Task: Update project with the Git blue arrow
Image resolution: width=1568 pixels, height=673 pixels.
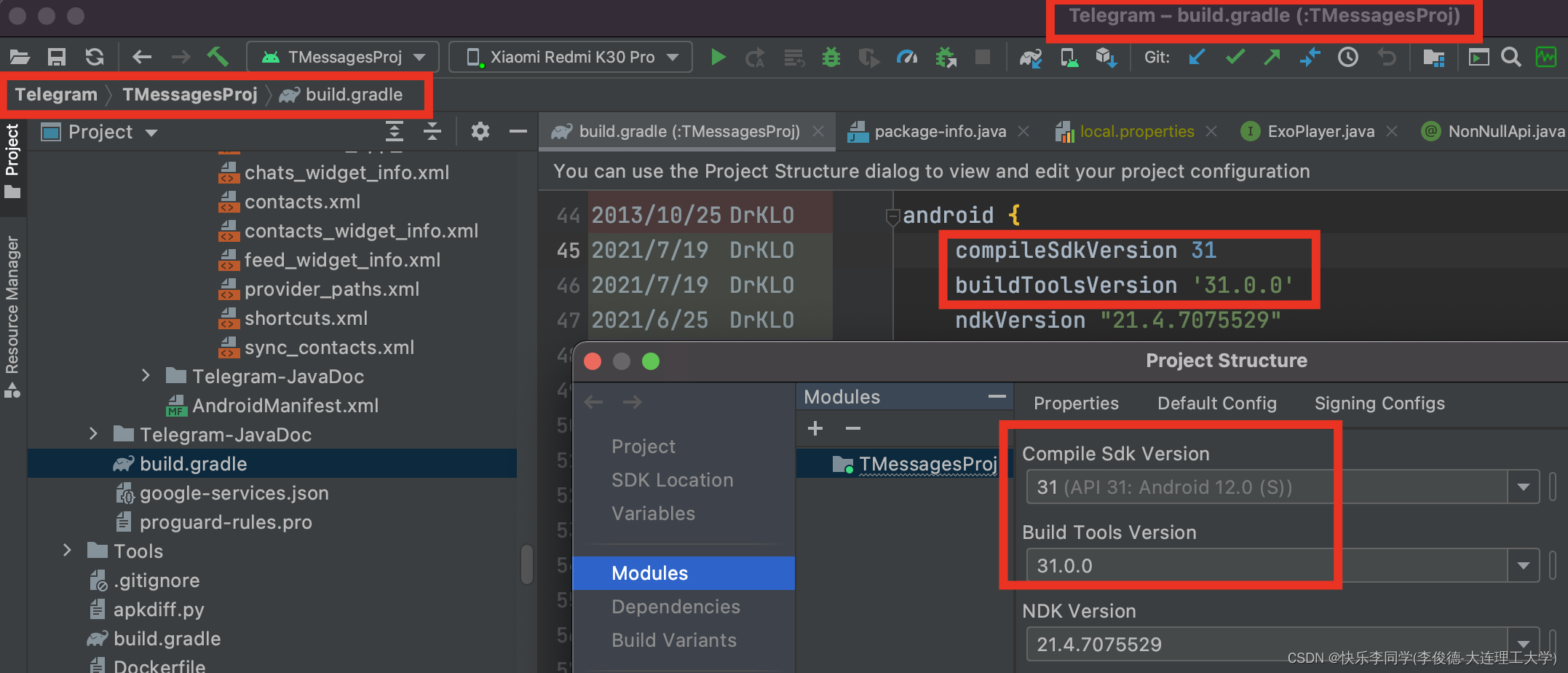Action: coord(1197,57)
